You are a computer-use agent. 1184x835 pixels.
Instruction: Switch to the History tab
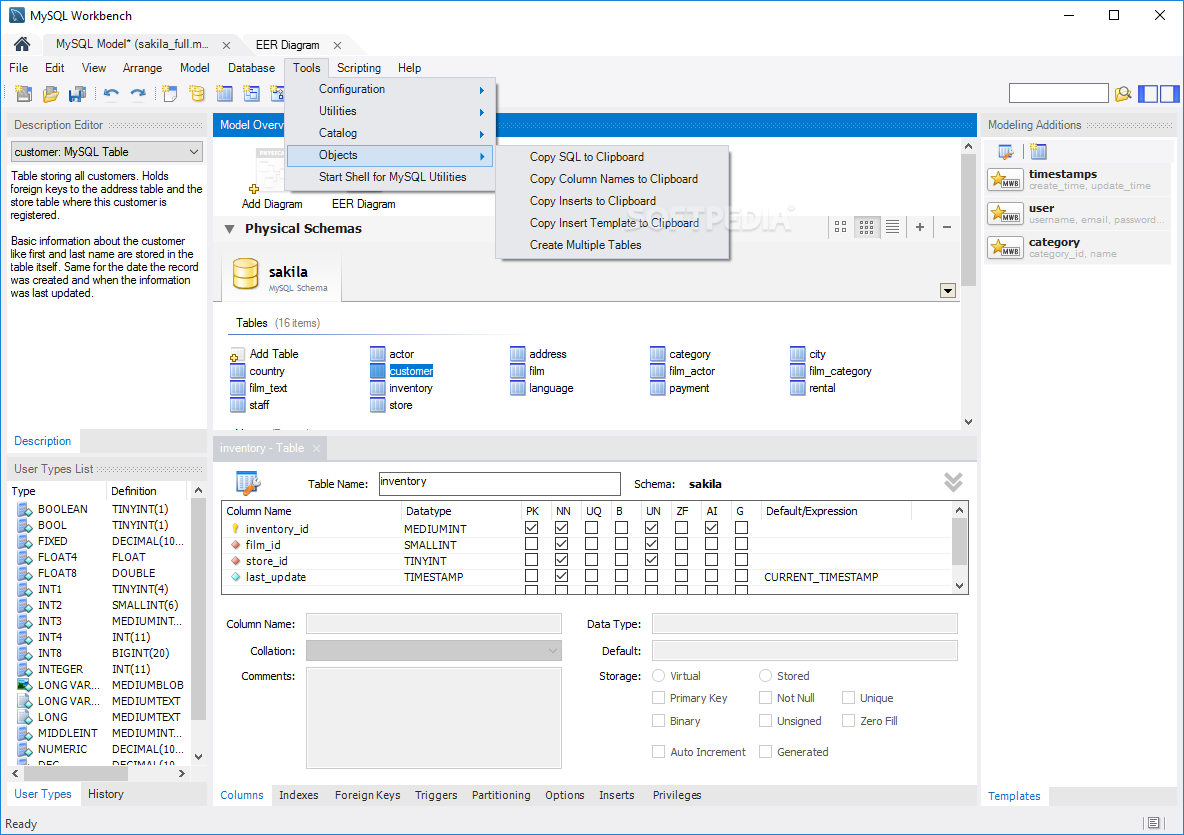click(106, 794)
